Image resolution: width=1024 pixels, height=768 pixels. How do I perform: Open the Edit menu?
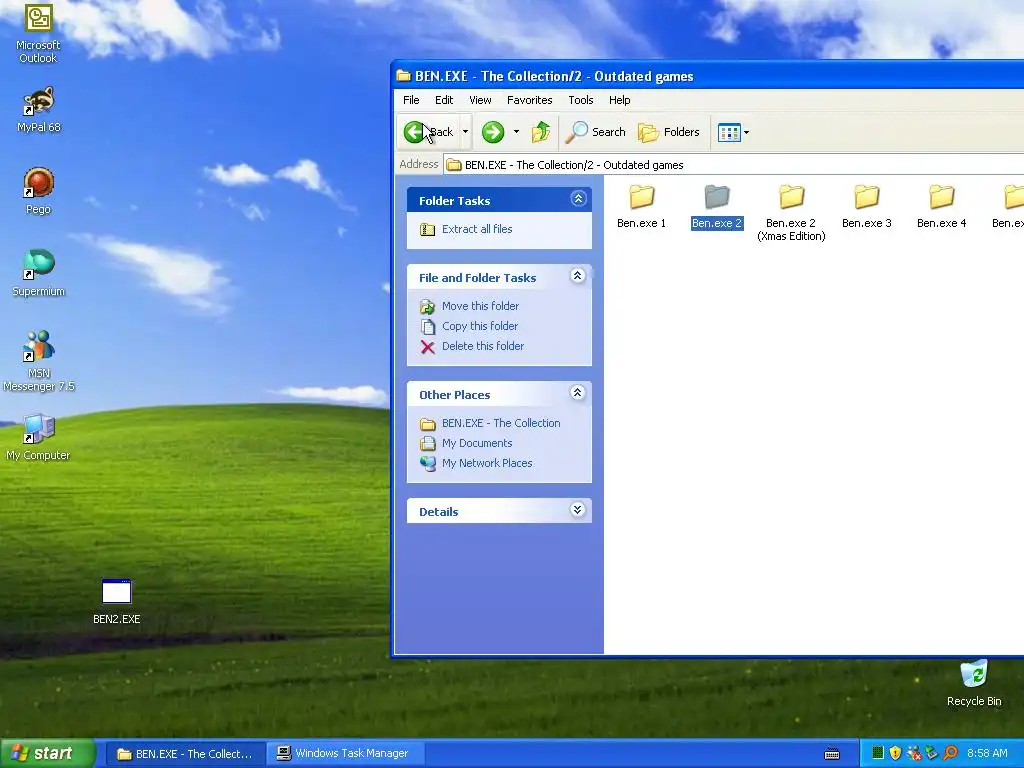[x=444, y=100]
